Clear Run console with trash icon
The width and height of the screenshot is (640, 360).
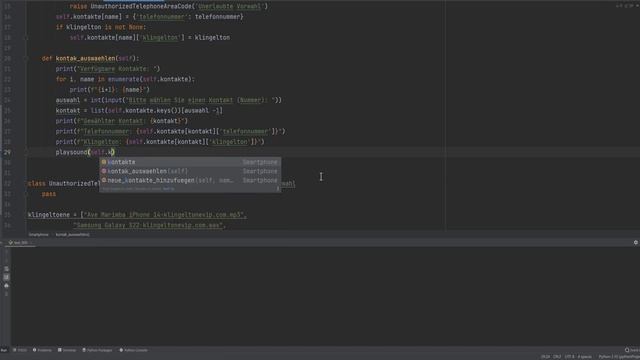point(6,294)
